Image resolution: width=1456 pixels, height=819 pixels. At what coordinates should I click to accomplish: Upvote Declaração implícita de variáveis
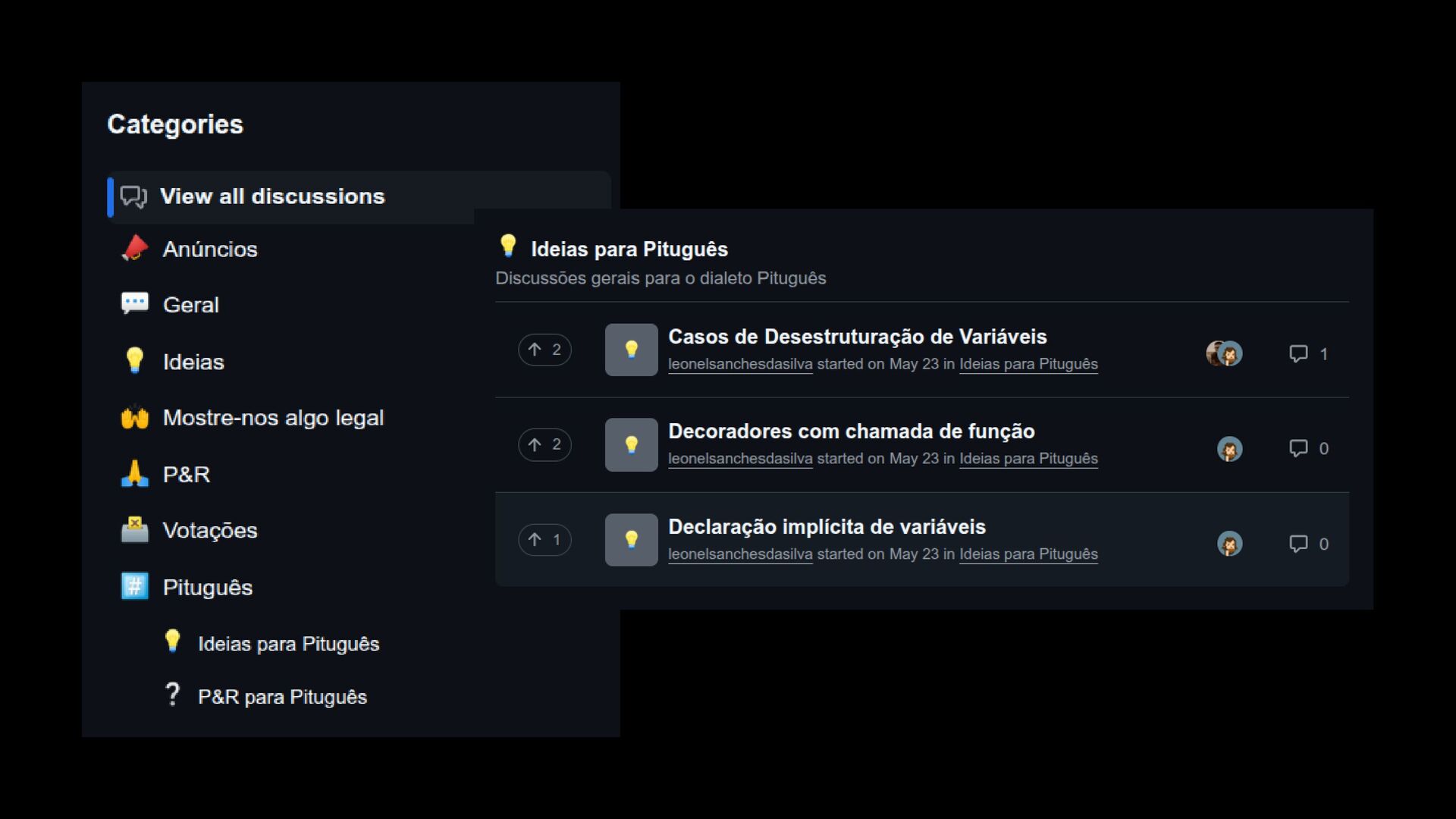[x=544, y=540]
